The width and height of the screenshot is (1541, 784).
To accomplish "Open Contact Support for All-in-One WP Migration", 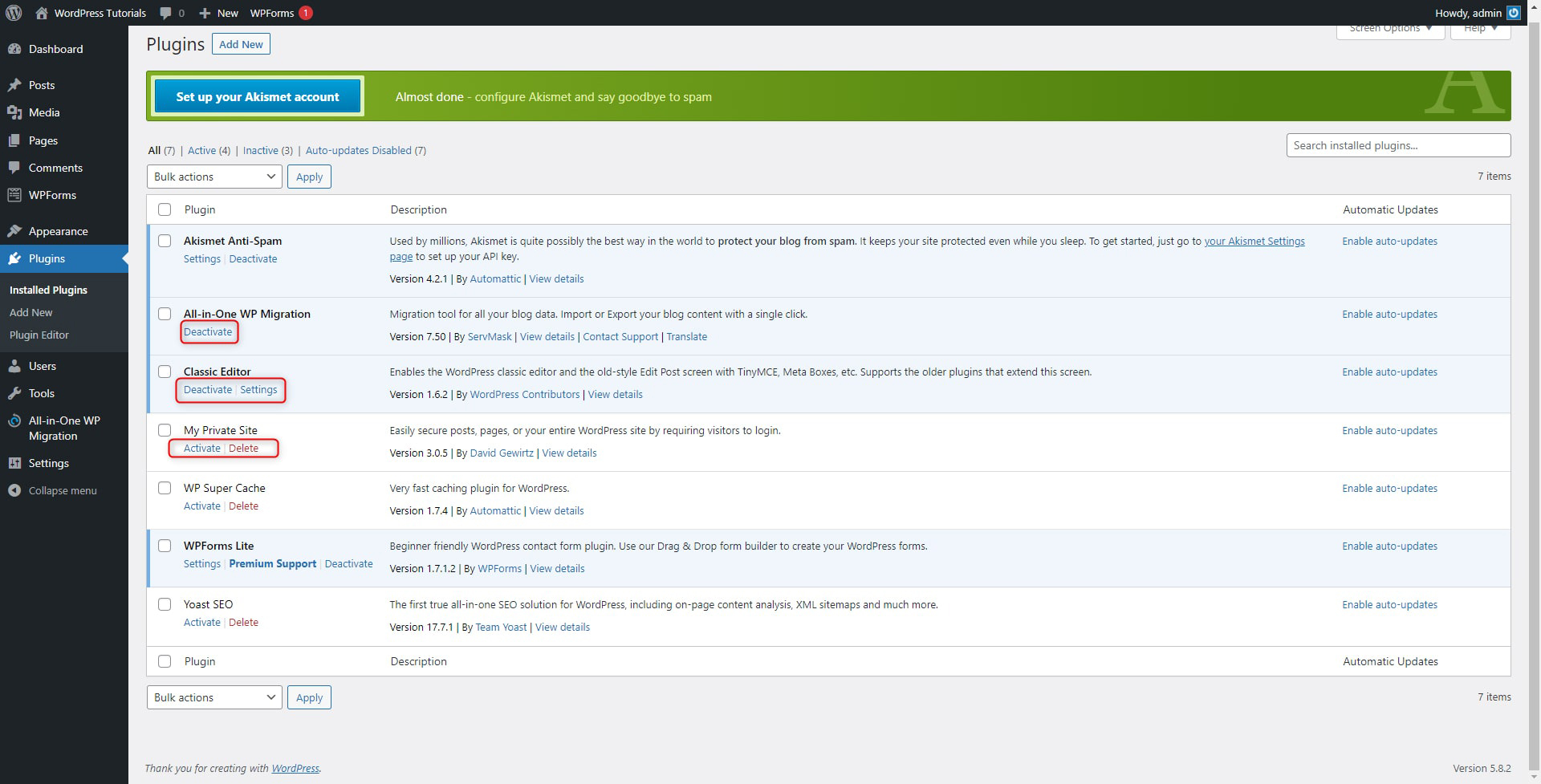I will [x=620, y=336].
